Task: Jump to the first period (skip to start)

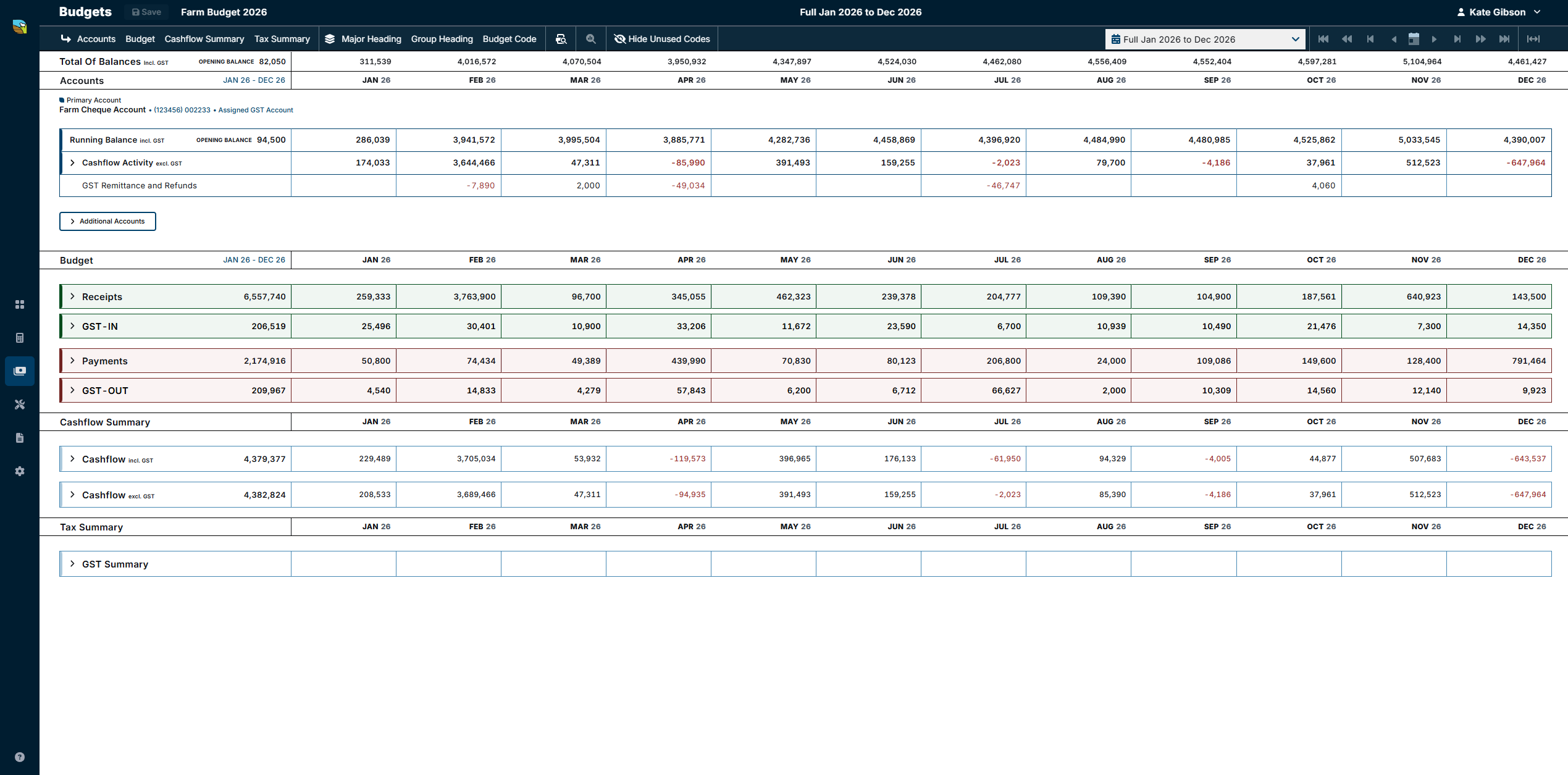Action: click(1323, 39)
